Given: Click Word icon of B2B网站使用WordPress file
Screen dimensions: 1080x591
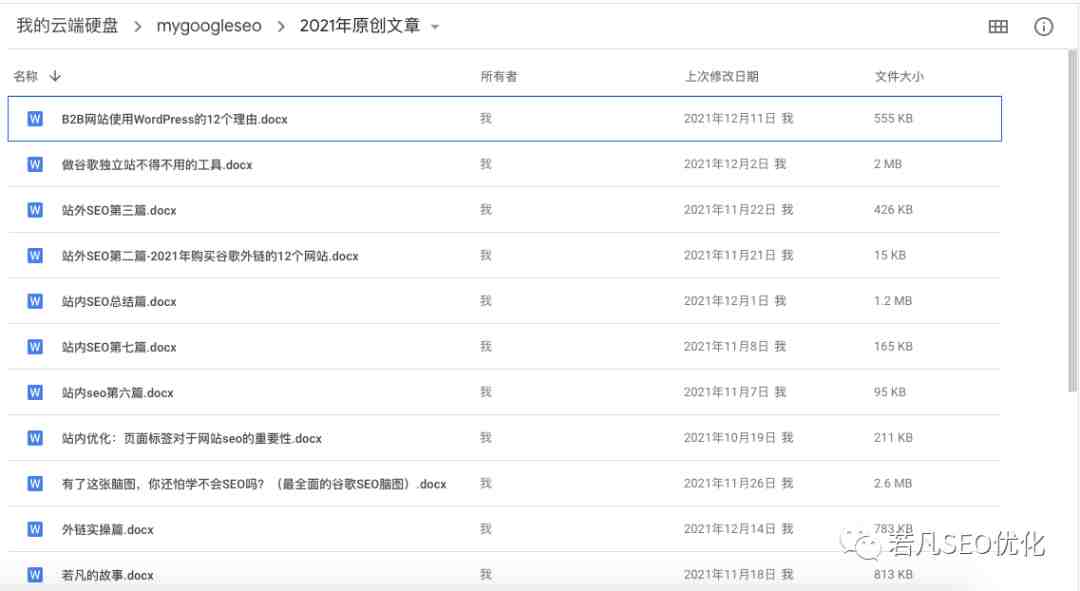Looking at the screenshot, I should click(x=35, y=118).
